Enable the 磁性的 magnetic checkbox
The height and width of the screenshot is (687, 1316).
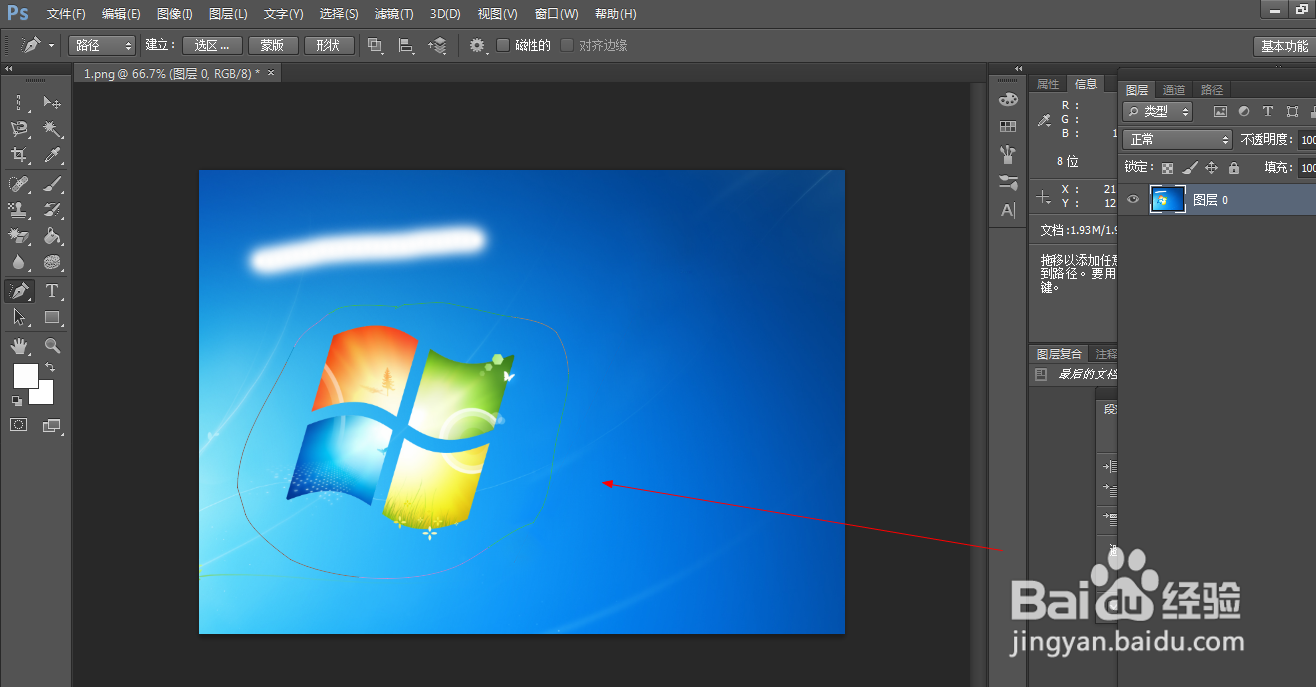503,45
